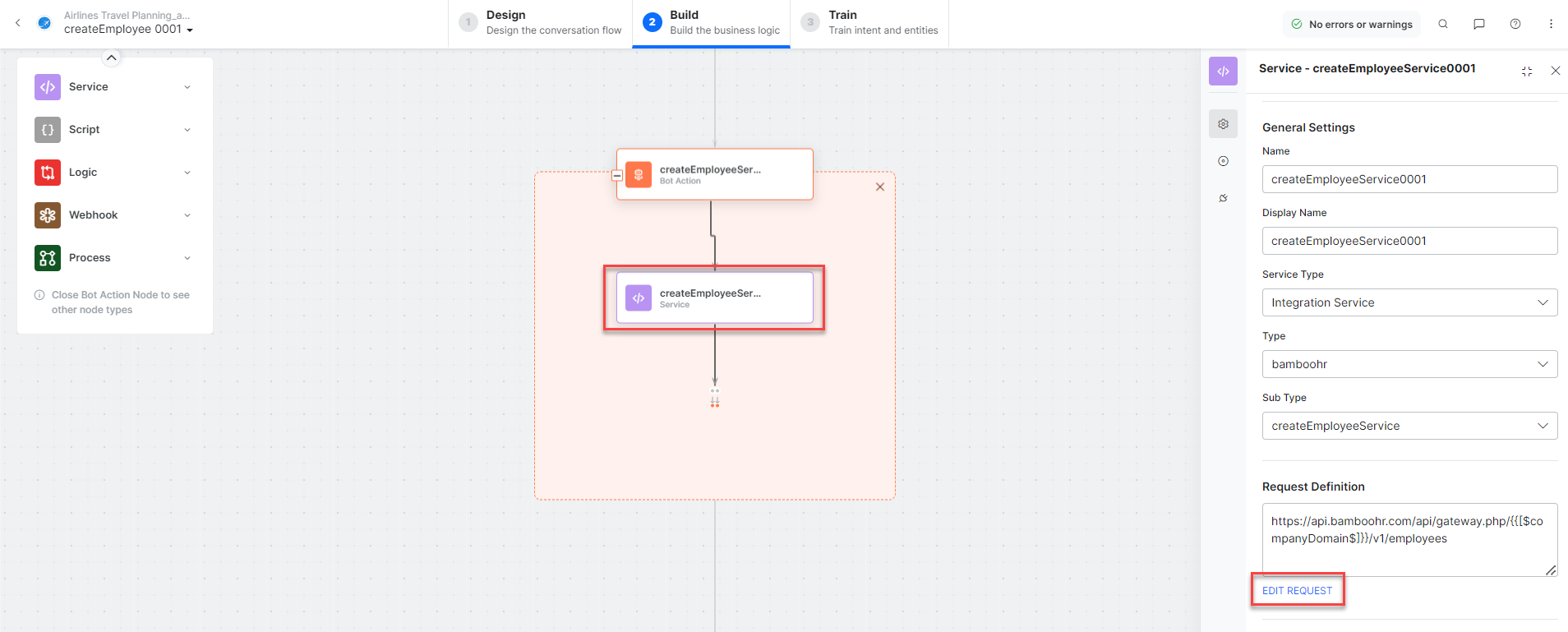The width and height of the screenshot is (1568, 632).
Task: Click the Webhook node type icon
Action: pyautogui.click(x=48, y=215)
